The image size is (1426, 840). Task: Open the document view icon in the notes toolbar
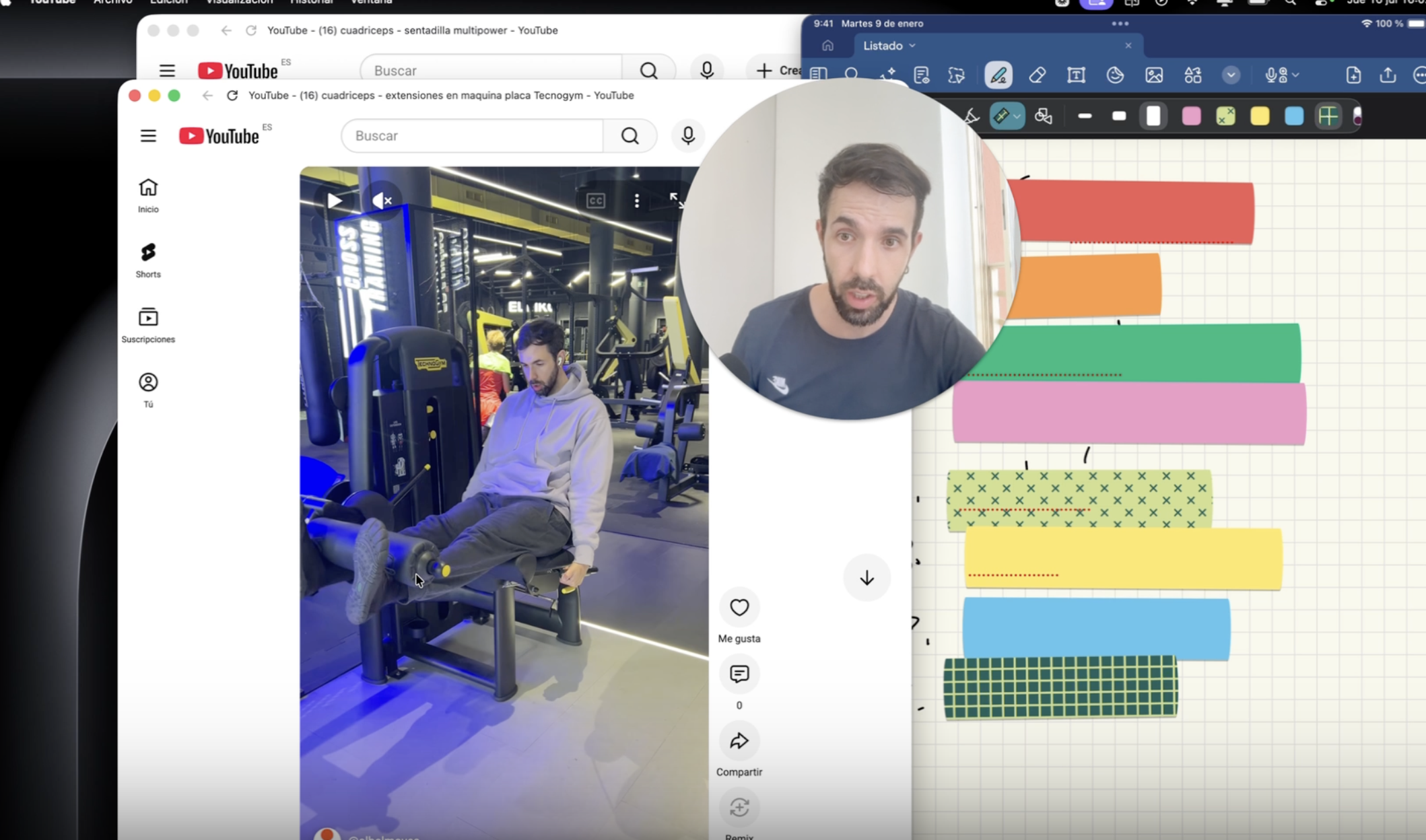[922, 75]
